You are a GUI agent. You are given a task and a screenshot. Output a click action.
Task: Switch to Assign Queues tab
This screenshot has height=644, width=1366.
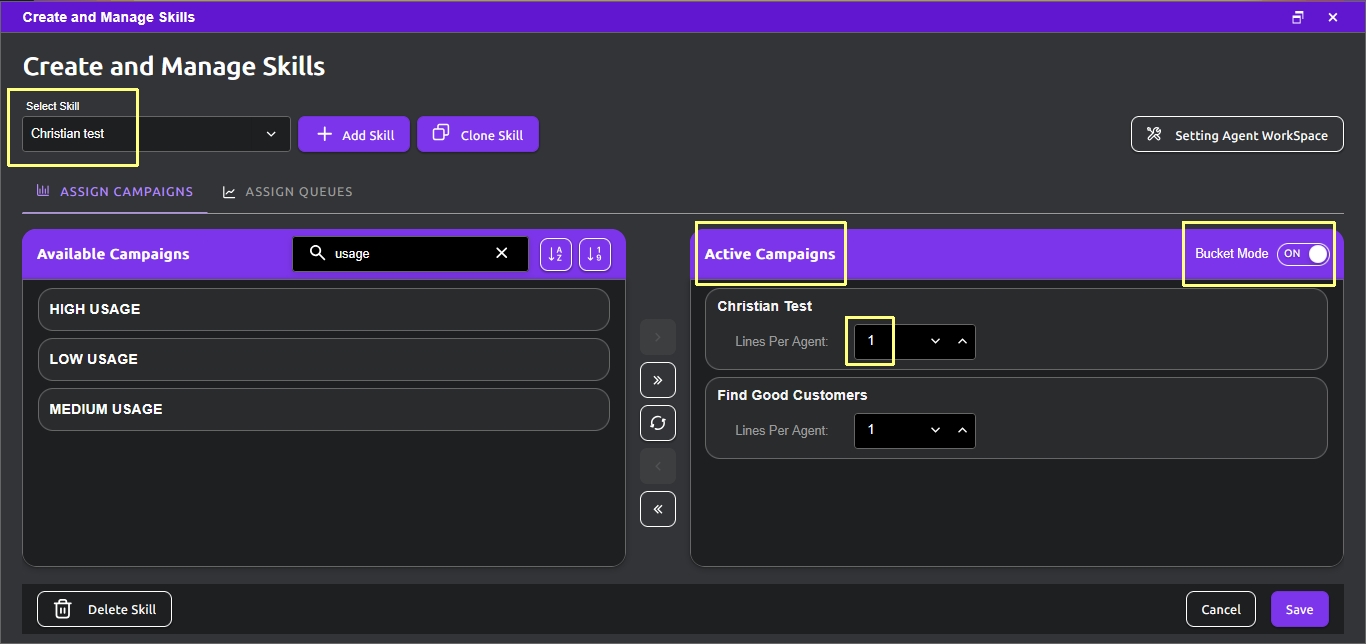288,191
